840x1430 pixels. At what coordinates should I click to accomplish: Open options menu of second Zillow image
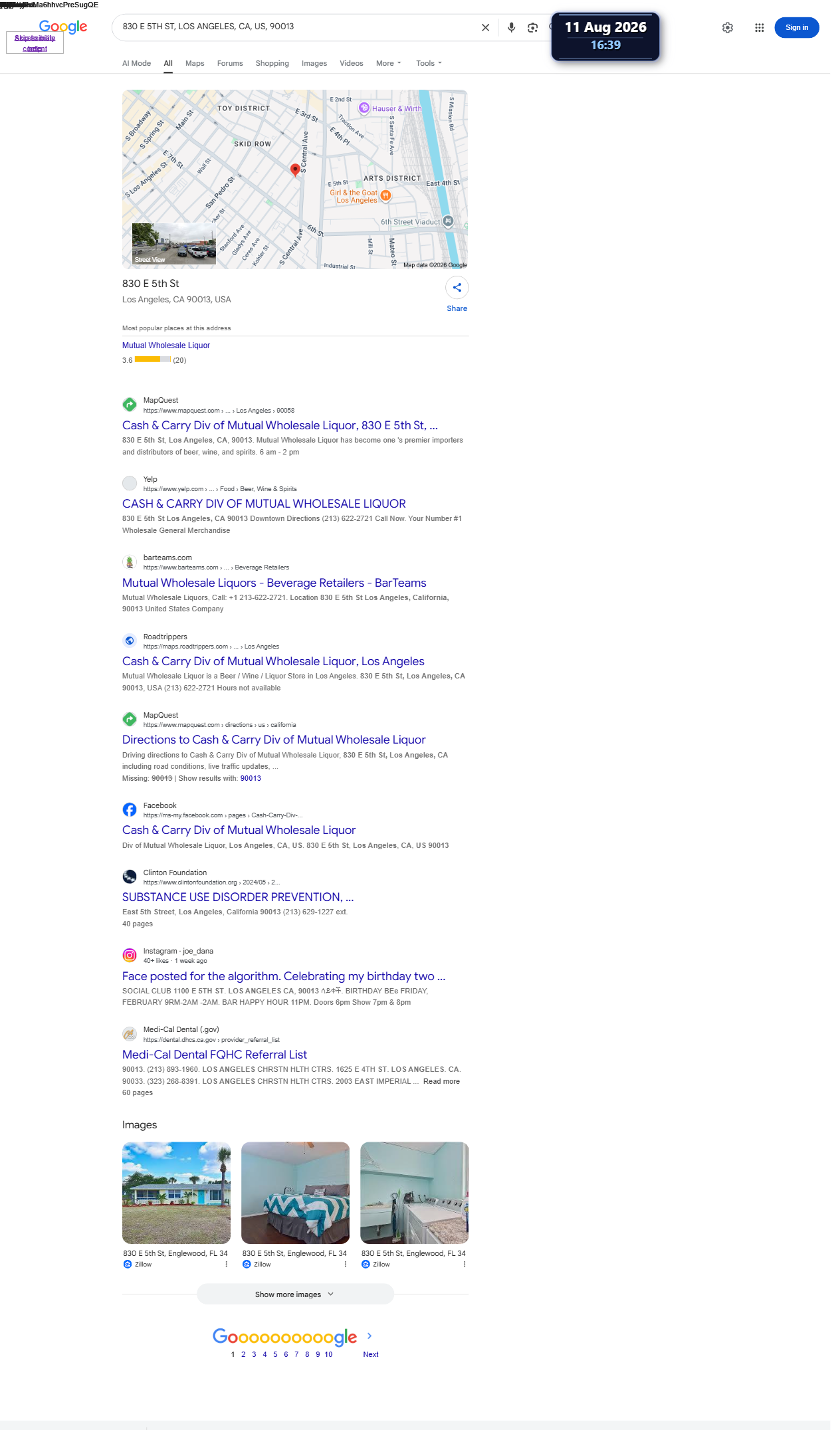click(x=345, y=1265)
